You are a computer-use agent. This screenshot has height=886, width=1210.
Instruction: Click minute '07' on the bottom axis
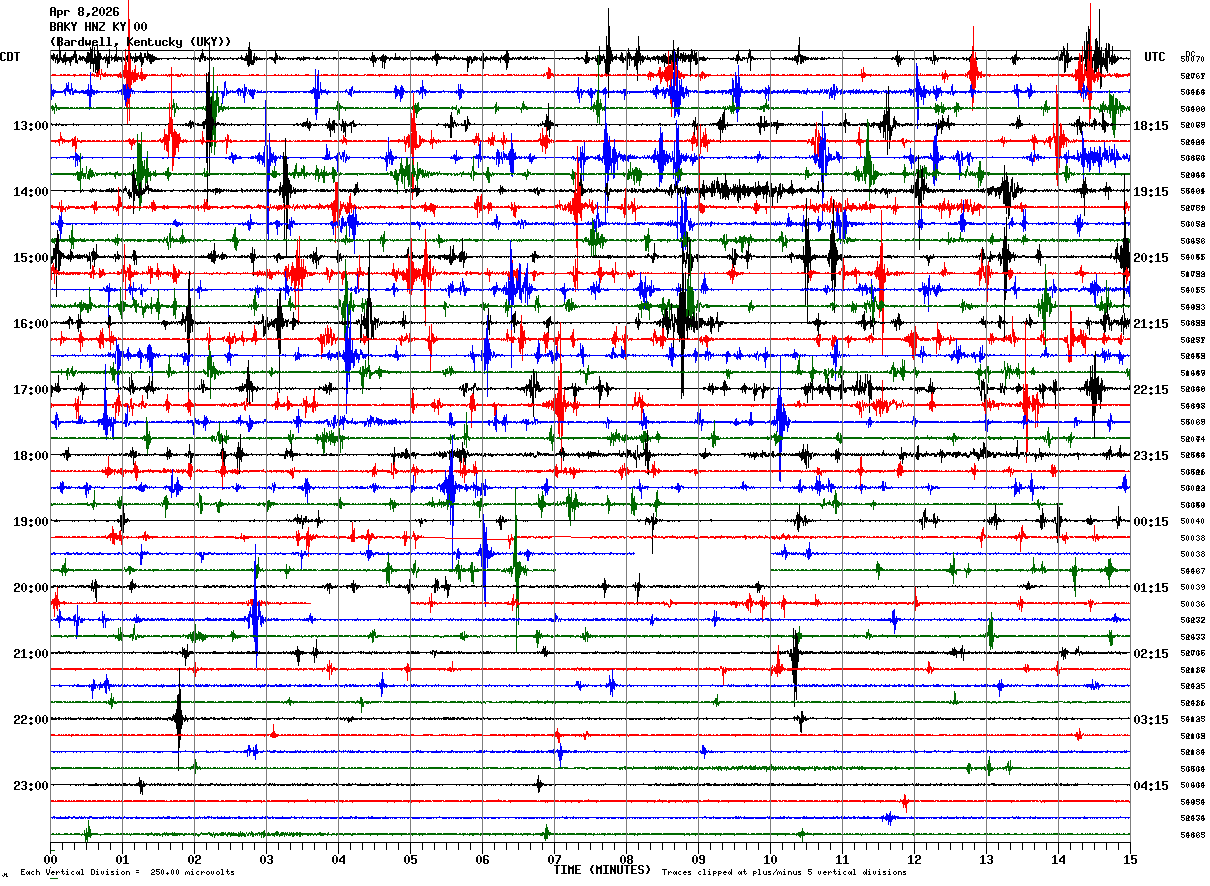(x=554, y=859)
